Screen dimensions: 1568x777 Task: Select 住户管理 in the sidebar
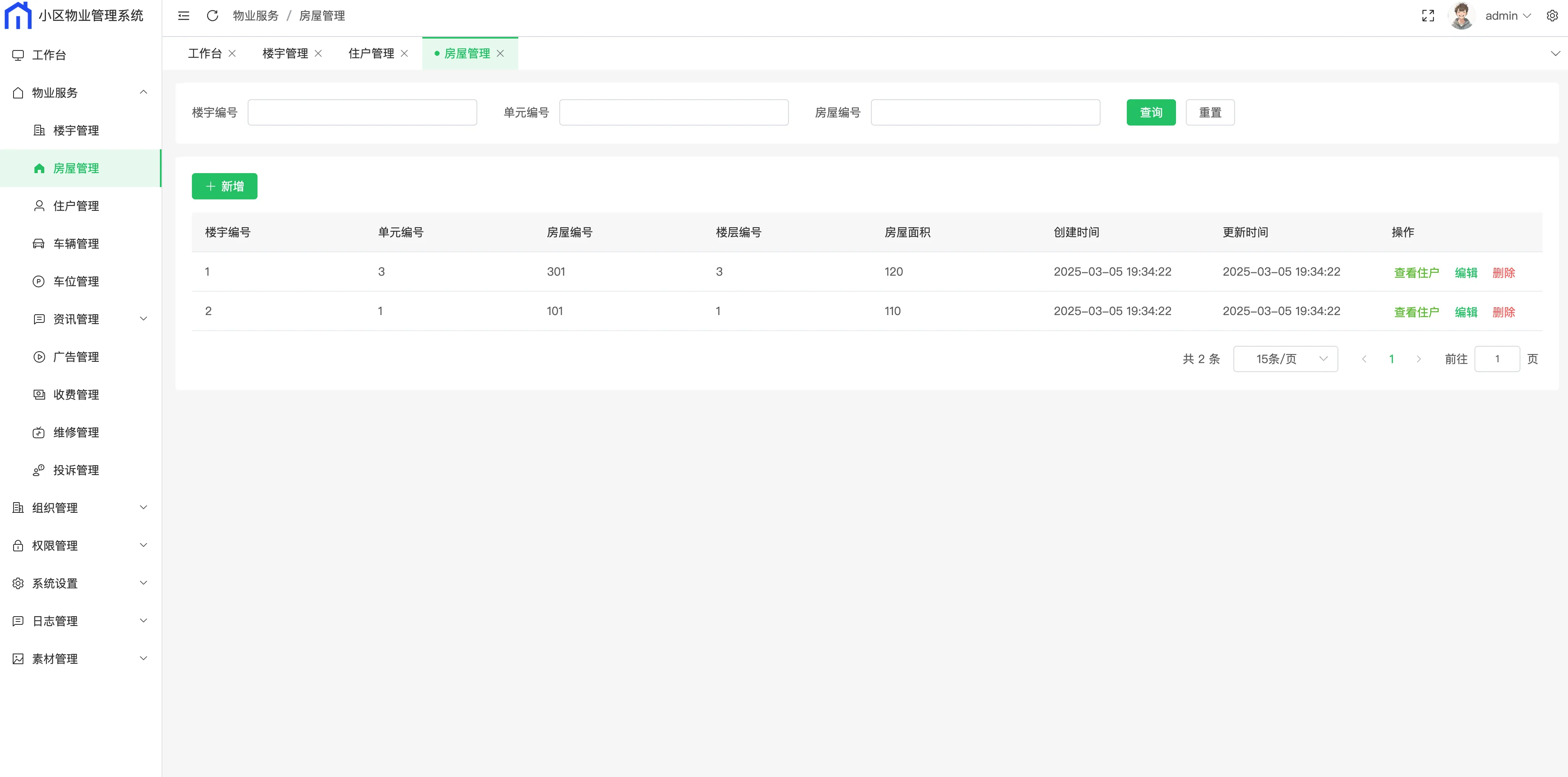(x=75, y=206)
